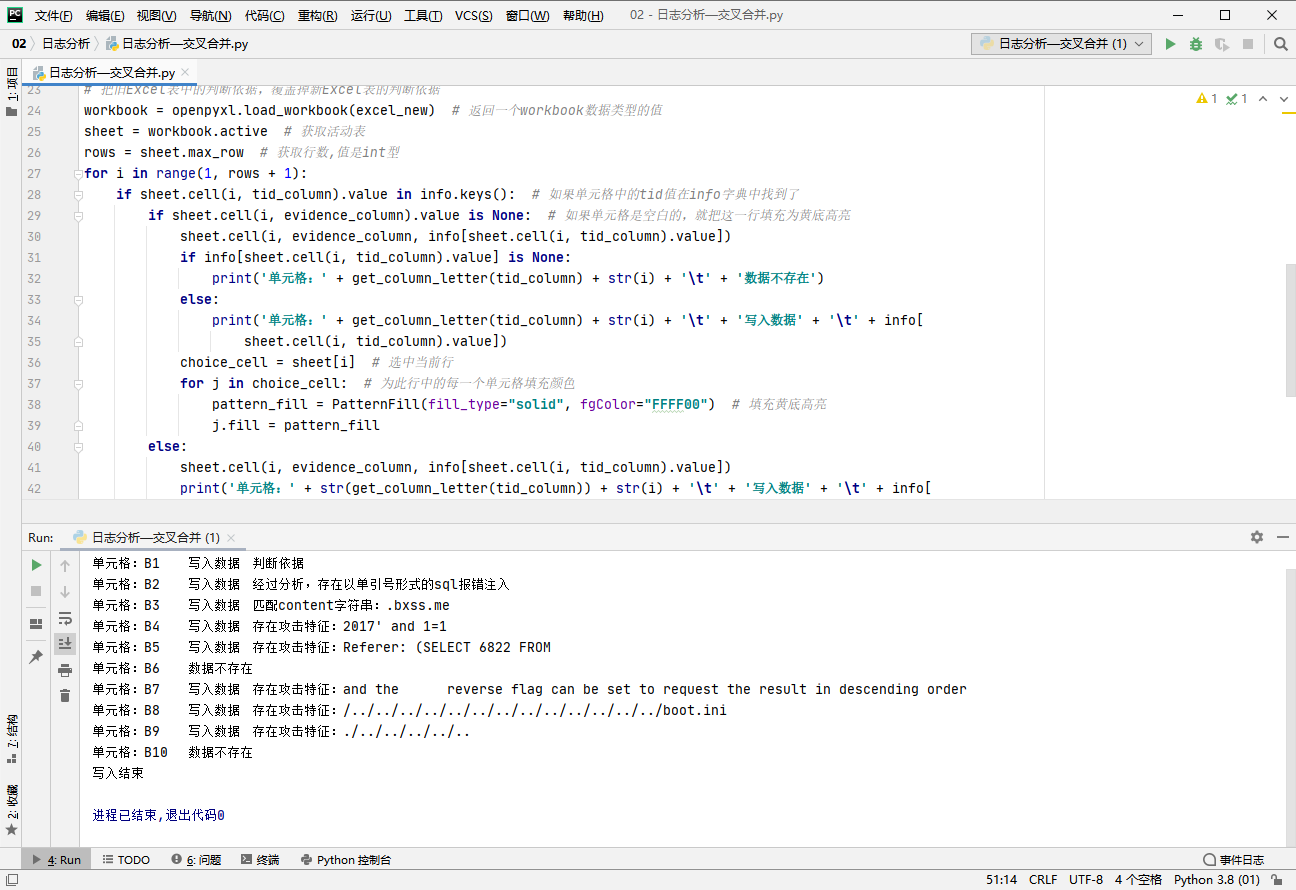Open line separator CRLF selector
The width and height of the screenshot is (1296, 890).
pyautogui.click(x=1042, y=880)
